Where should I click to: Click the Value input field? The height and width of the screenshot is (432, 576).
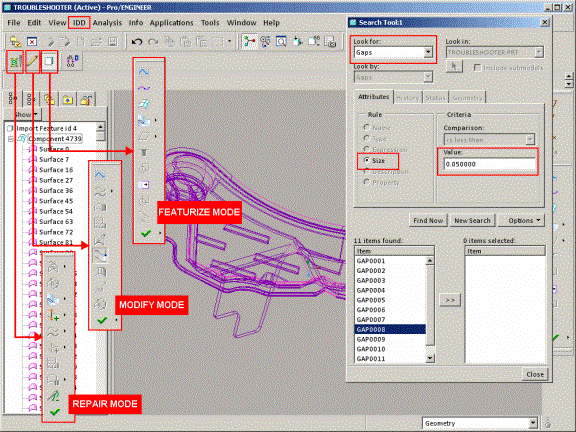tap(489, 164)
